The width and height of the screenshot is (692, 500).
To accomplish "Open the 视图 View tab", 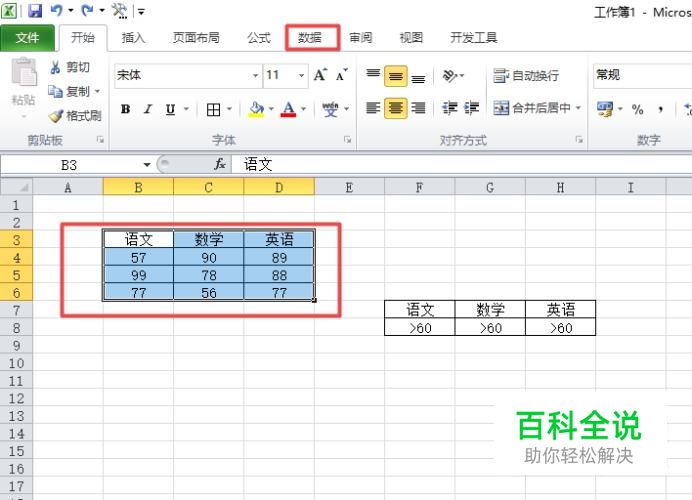I will pyautogui.click(x=411, y=38).
